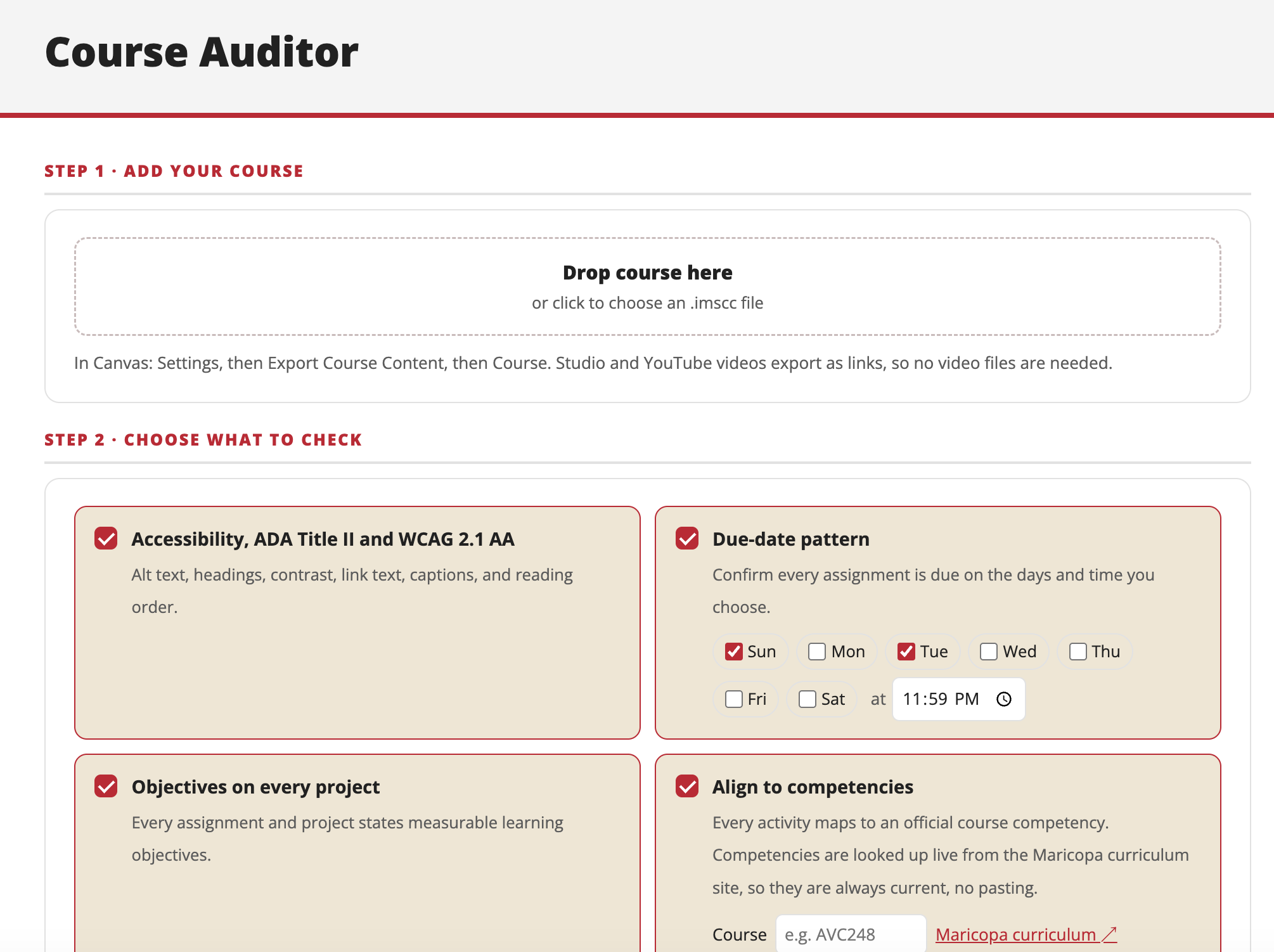1274x952 pixels.
Task: Click the Course code field (e.g. AVC248)
Action: point(851,934)
